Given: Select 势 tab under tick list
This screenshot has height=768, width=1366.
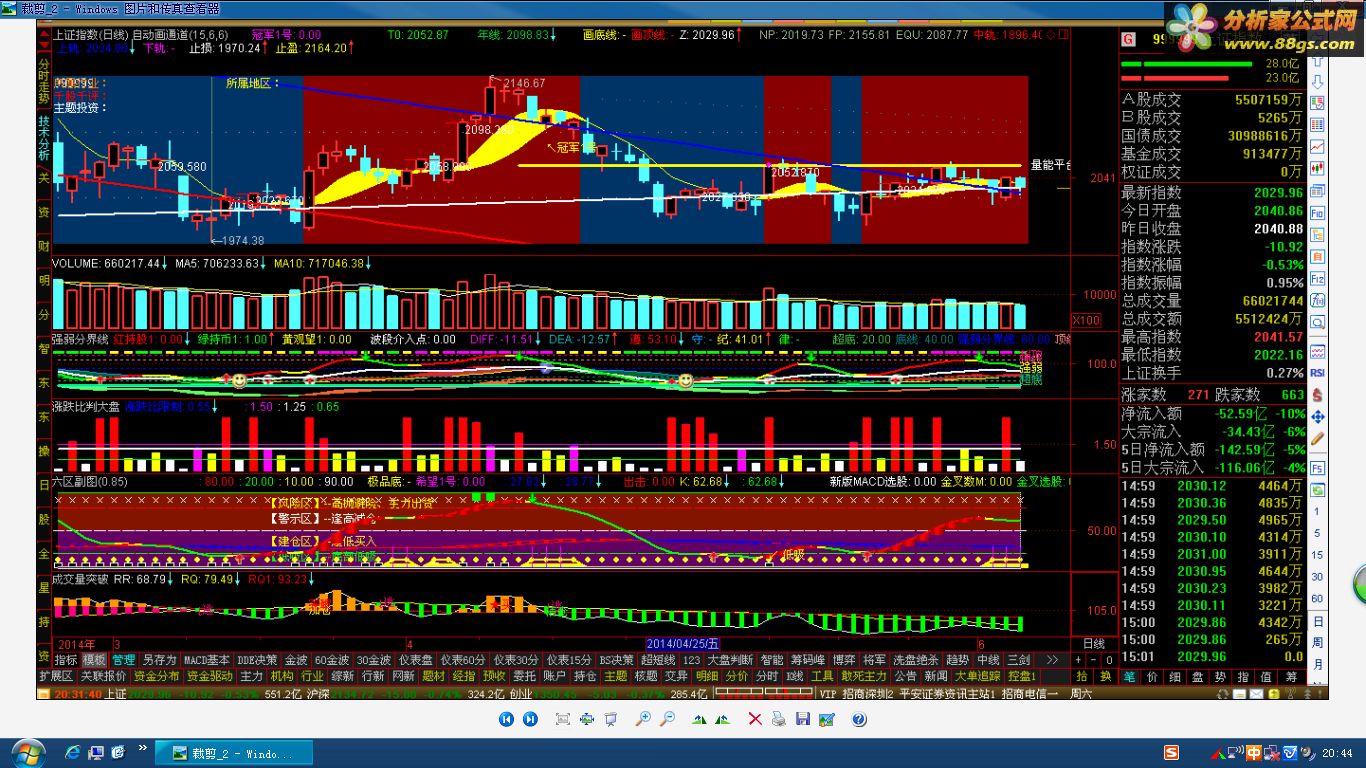Looking at the screenshot, I should point(1220,677).
